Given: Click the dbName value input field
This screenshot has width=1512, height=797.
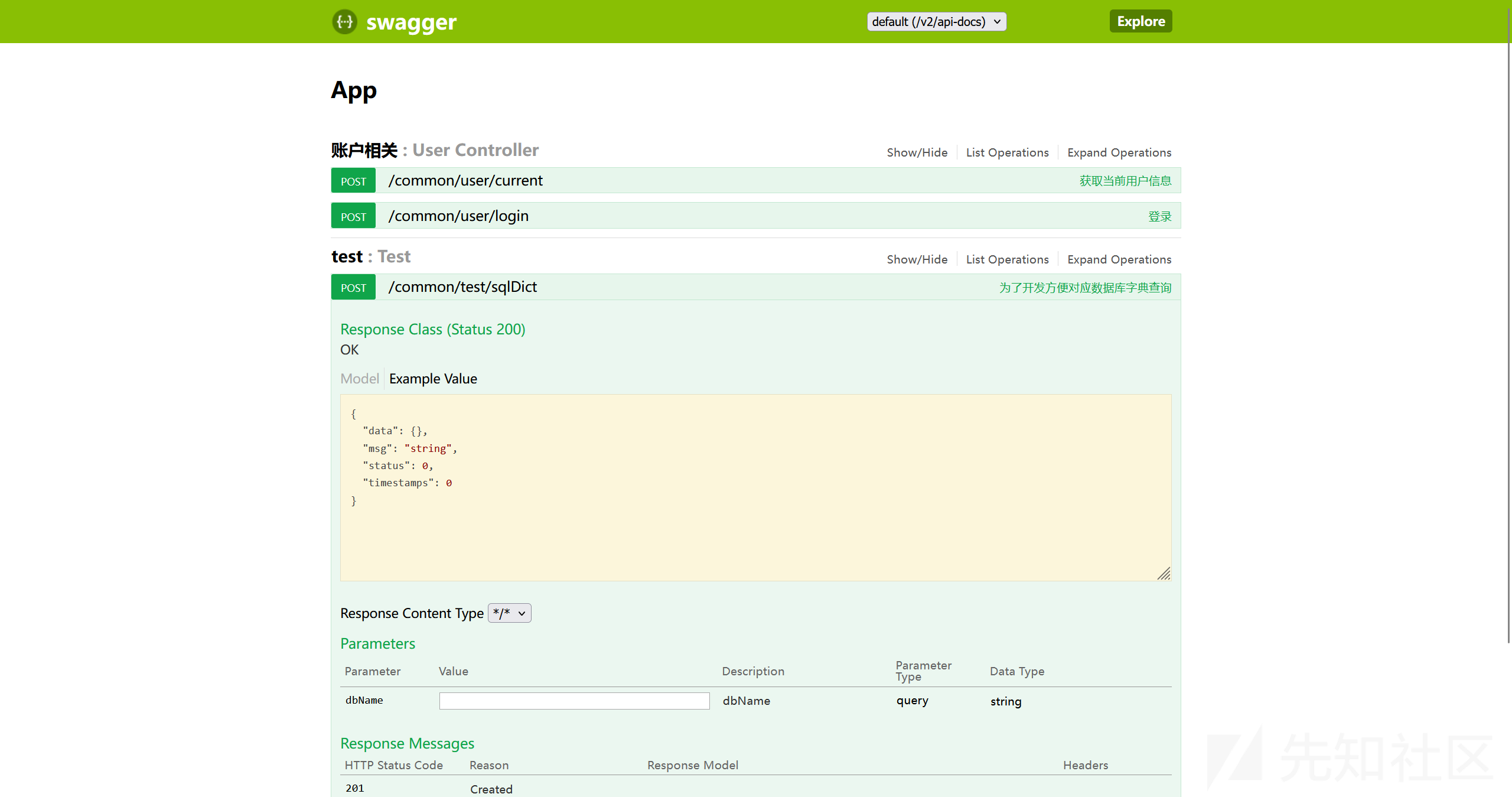Looking at the screenshot, I should (574, 701).
